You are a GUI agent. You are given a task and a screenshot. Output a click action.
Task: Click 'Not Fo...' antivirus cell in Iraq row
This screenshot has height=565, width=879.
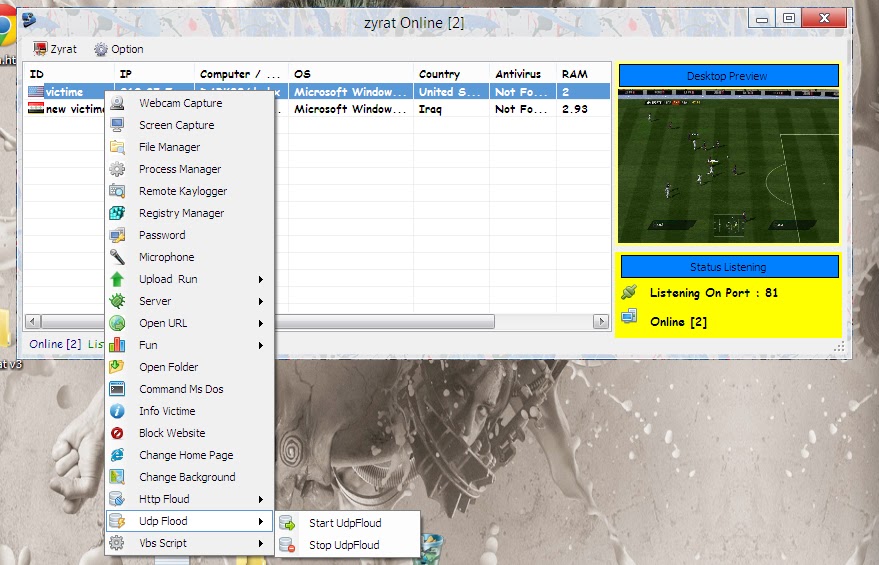coord(523,109)
